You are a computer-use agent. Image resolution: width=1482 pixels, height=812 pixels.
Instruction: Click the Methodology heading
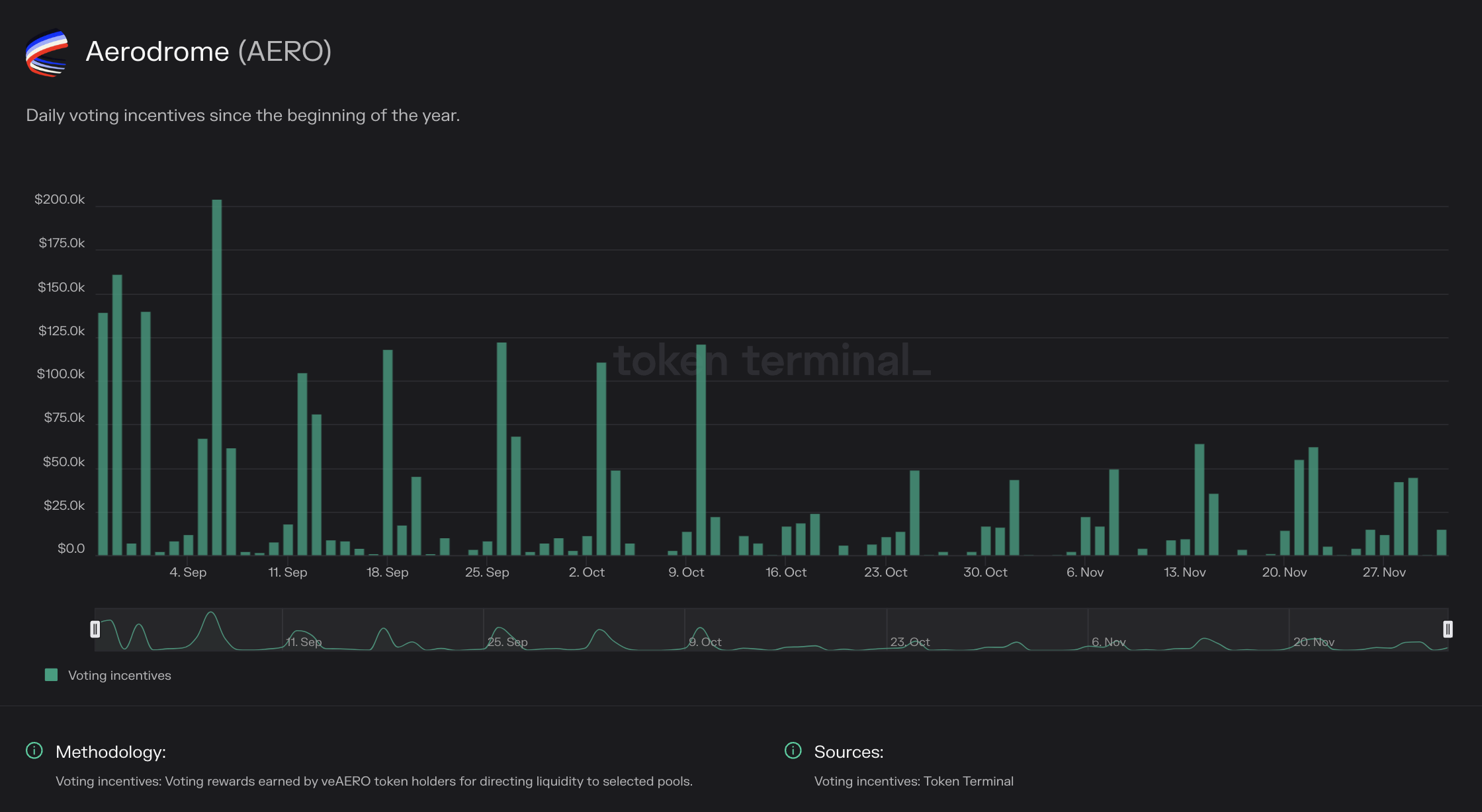tap(110, 752)
